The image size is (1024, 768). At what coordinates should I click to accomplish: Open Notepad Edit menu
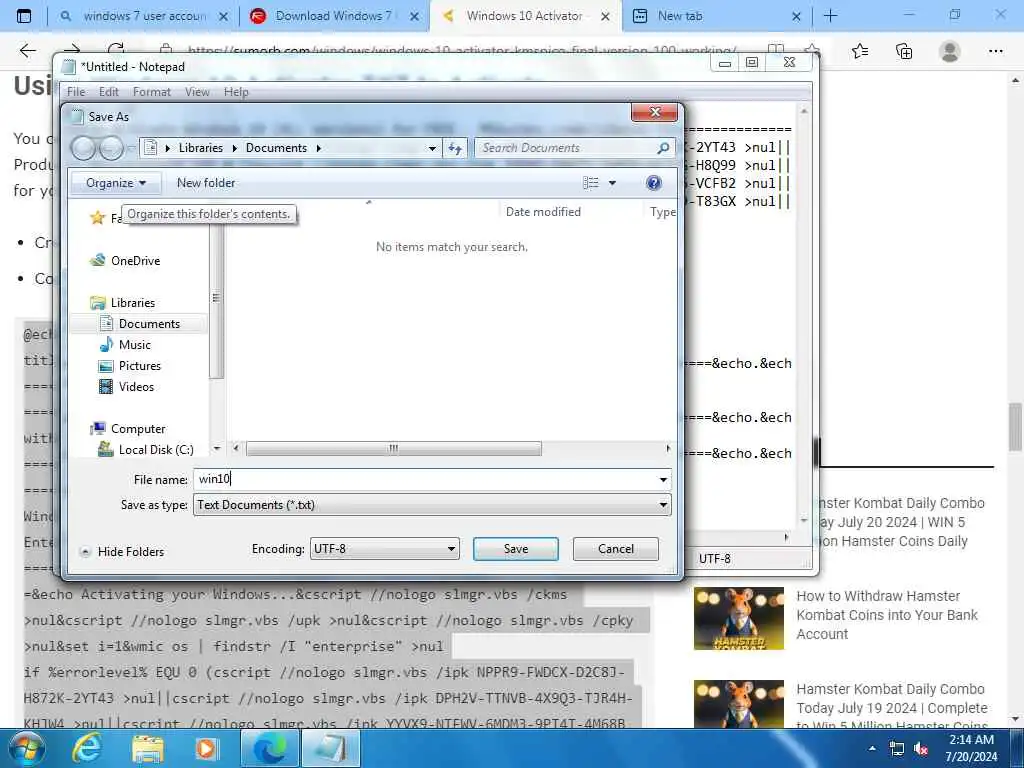tap(108, 92)
